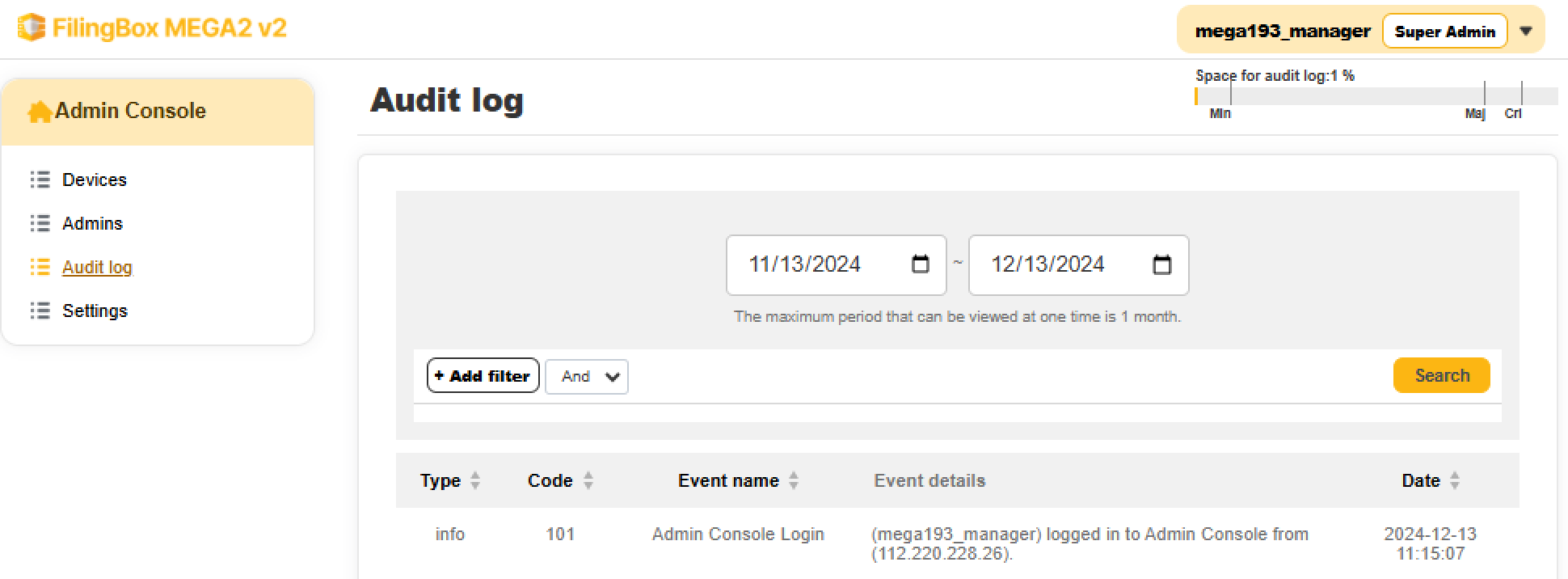
Task: Sort audit log by Date column arrows
Action: tap(1455, 480)
